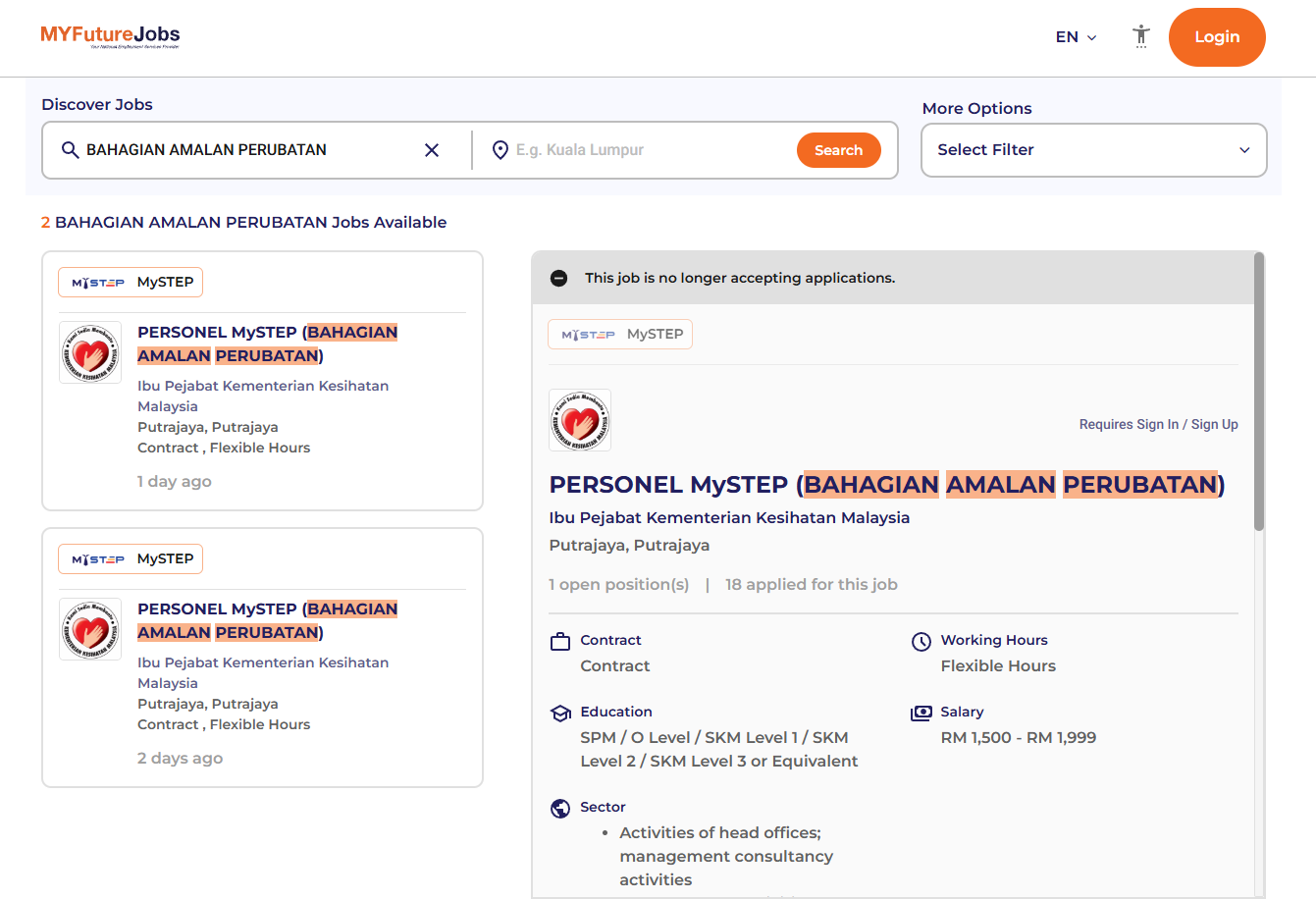
Task: Clear the search keyword with X
Action: click(432, 150)
